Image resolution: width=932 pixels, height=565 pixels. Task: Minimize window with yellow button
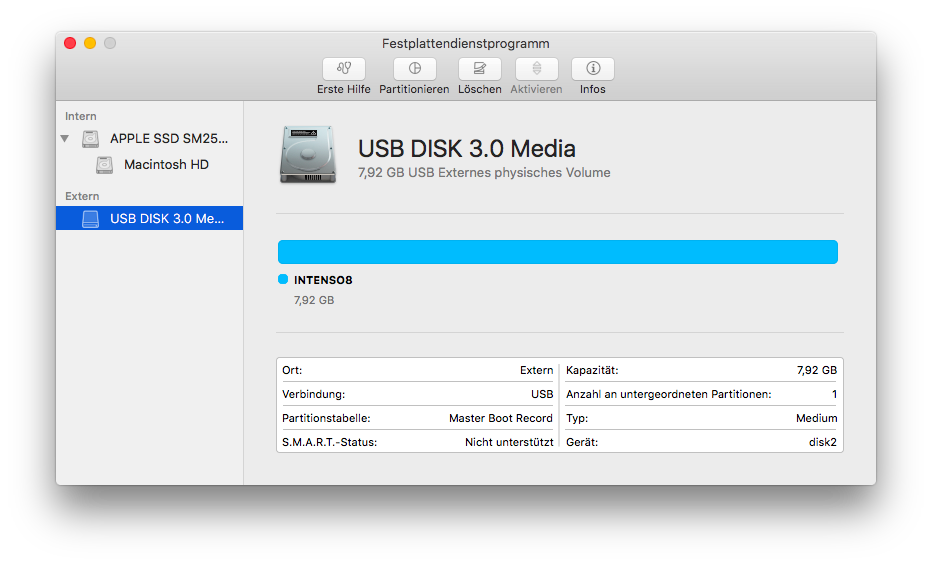[x=90, y=43]
